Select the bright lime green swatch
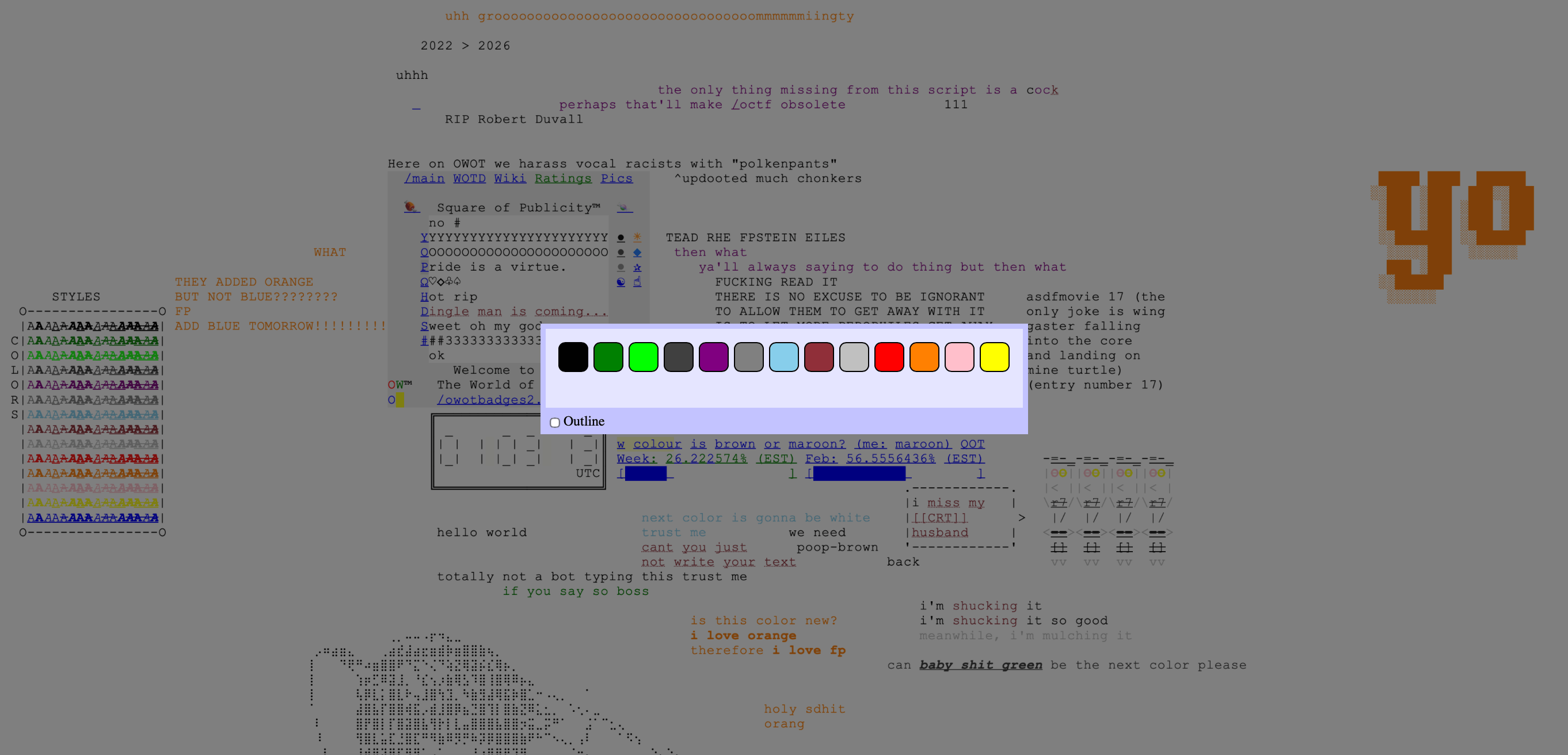 coord(643,357)
